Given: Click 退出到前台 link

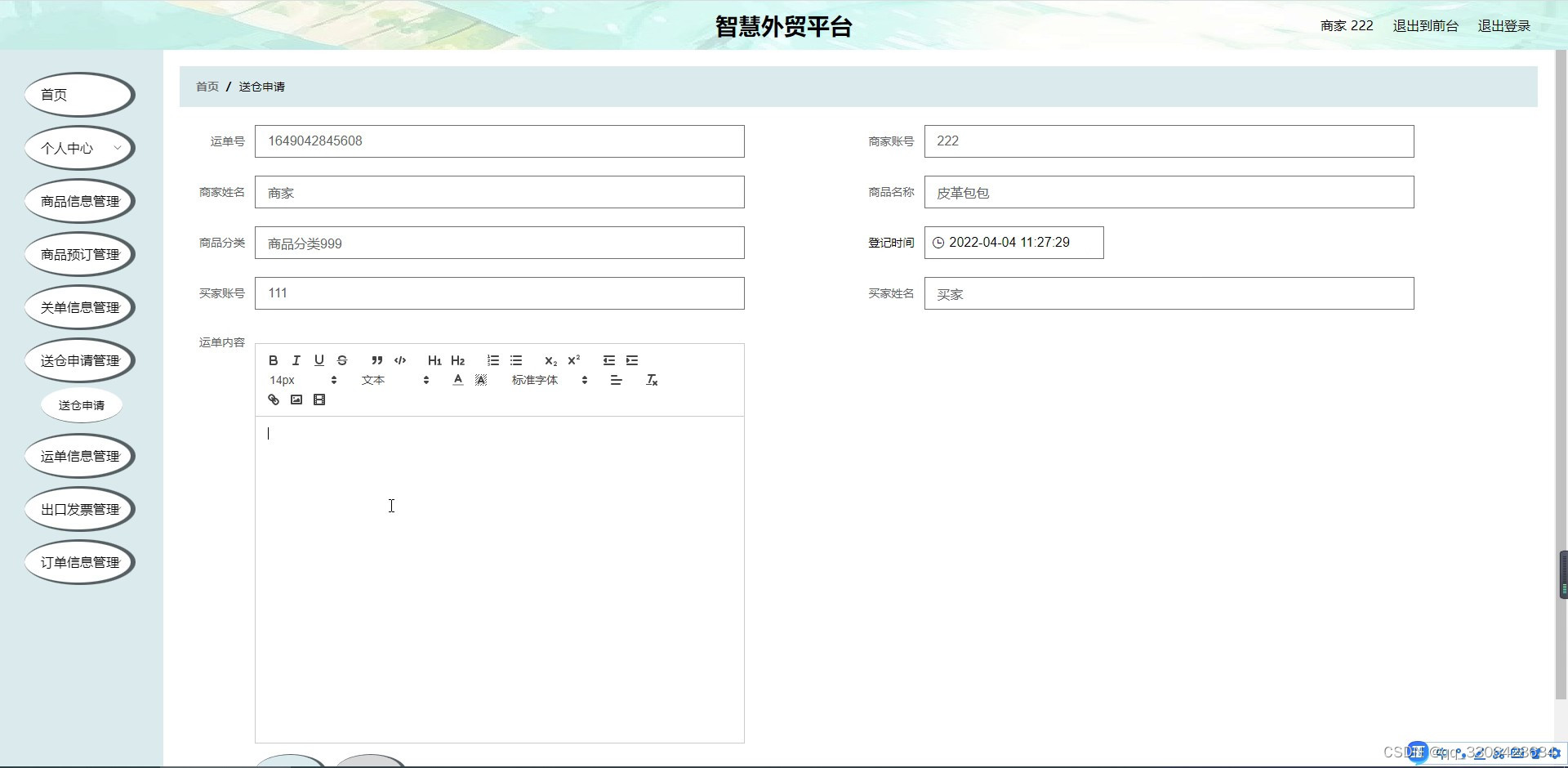Looking at the screenshot, I should (x=1425, y=26).
